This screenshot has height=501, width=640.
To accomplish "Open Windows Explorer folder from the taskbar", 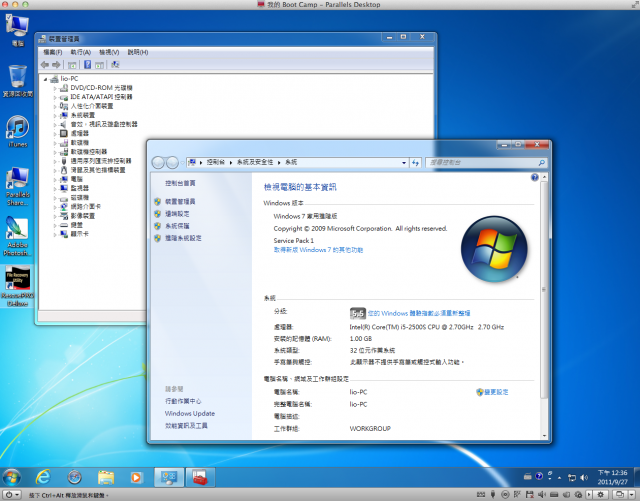I will click(x=106, y=477).
